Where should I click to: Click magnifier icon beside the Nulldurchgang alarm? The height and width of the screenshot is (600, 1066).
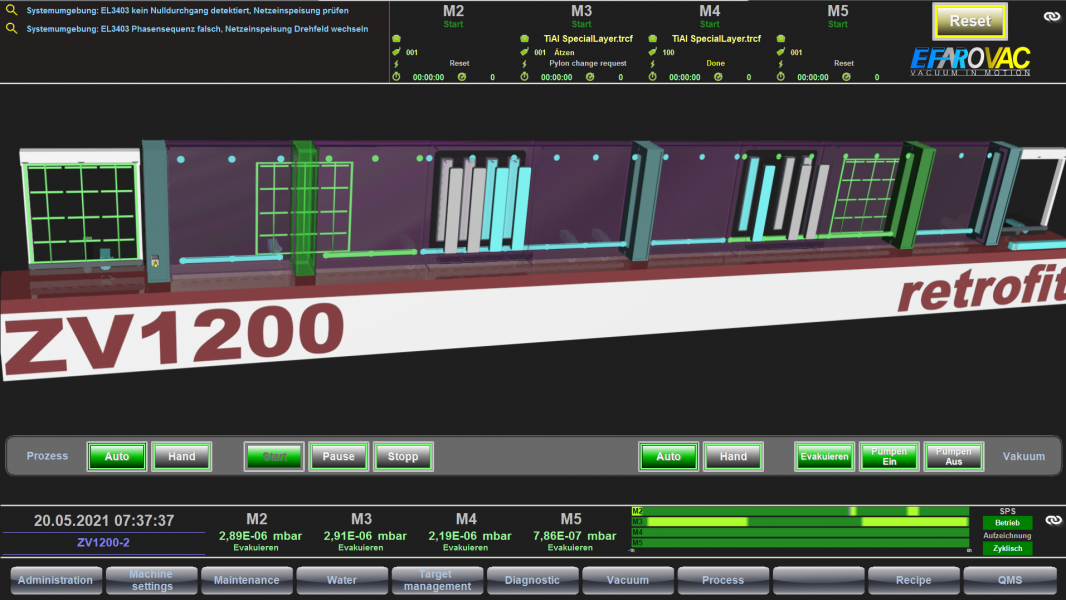[12, 10]
